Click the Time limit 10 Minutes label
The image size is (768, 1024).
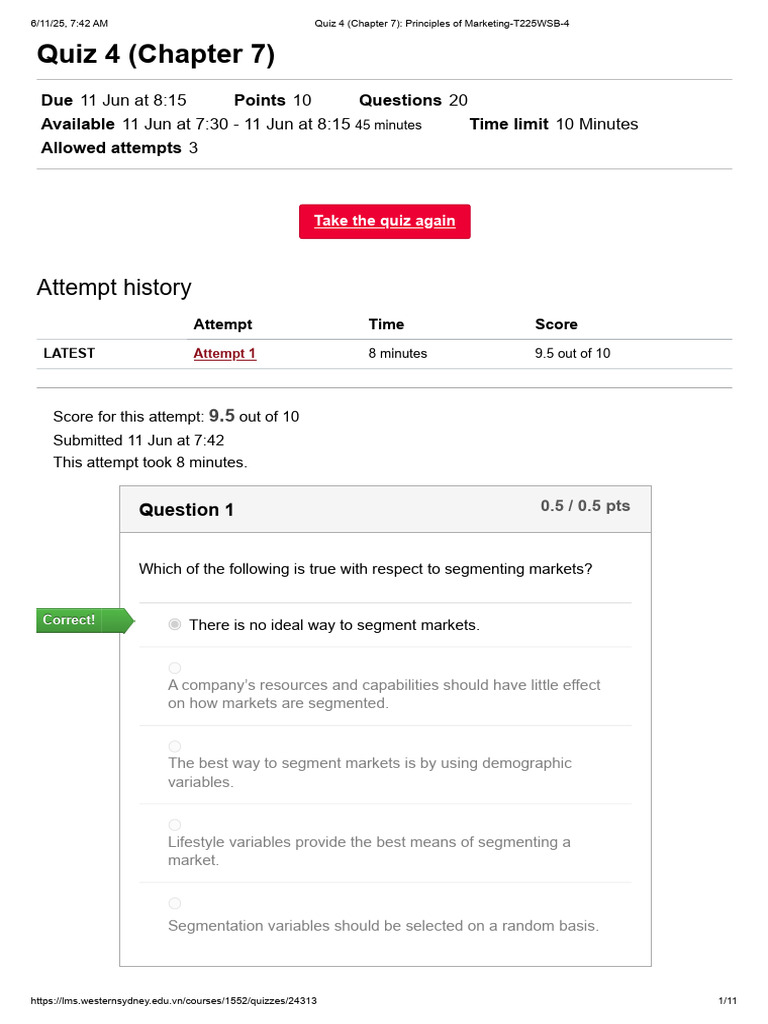(x=553, y=124)
